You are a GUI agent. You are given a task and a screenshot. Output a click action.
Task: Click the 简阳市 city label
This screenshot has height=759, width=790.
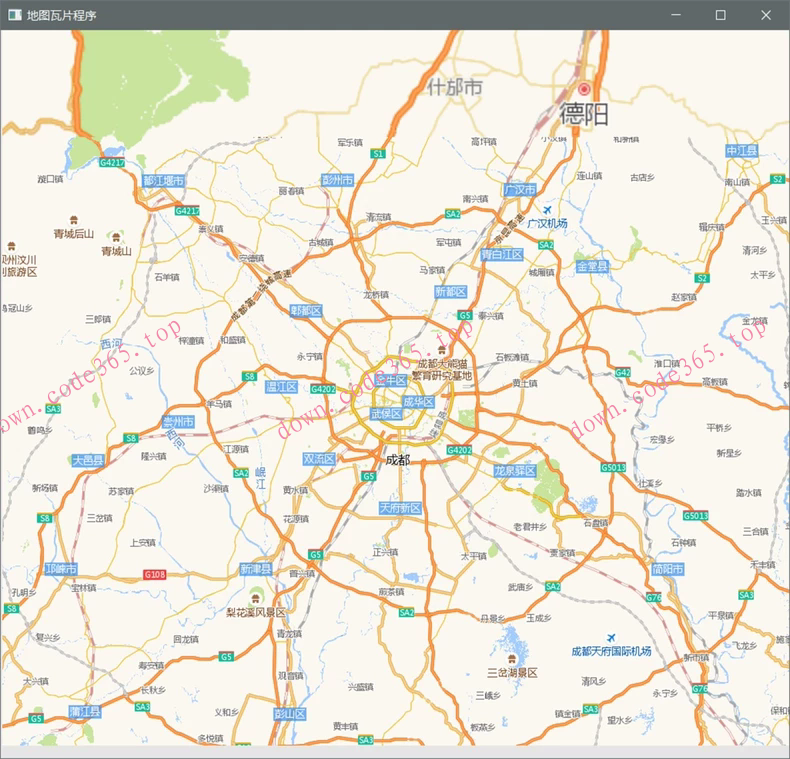(x=667, y=569)
